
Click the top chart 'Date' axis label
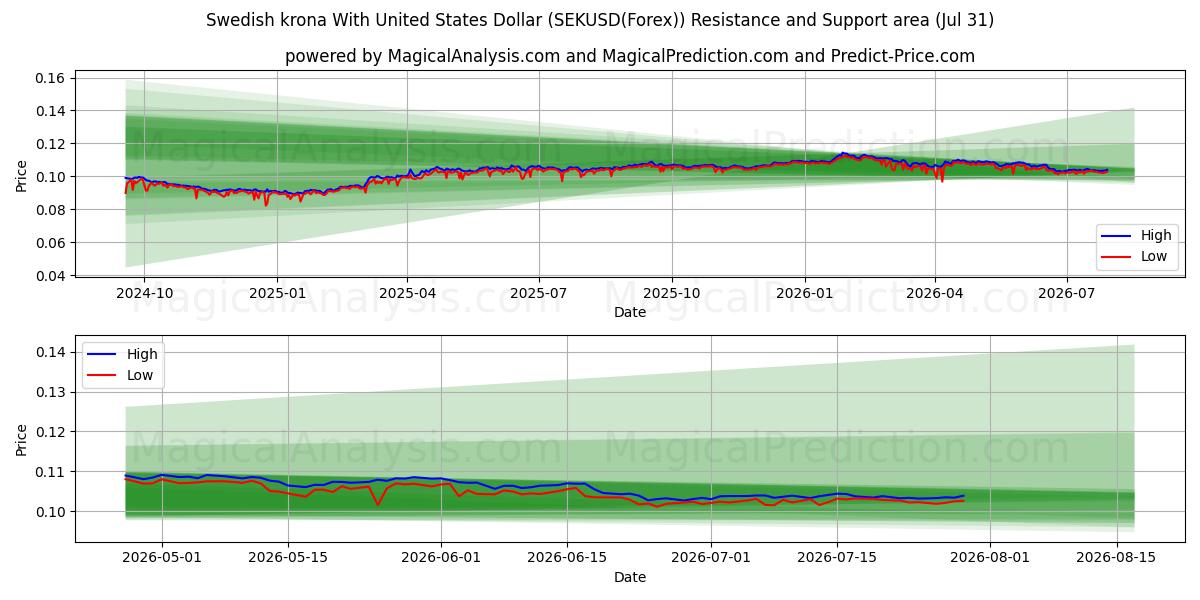[630, 312]
